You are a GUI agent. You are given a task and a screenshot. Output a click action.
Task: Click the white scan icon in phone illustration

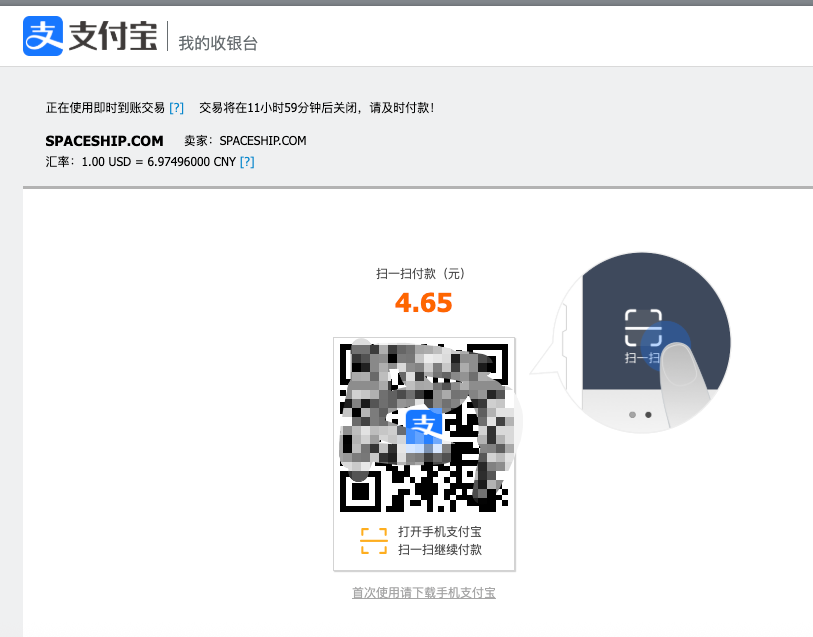643,327
